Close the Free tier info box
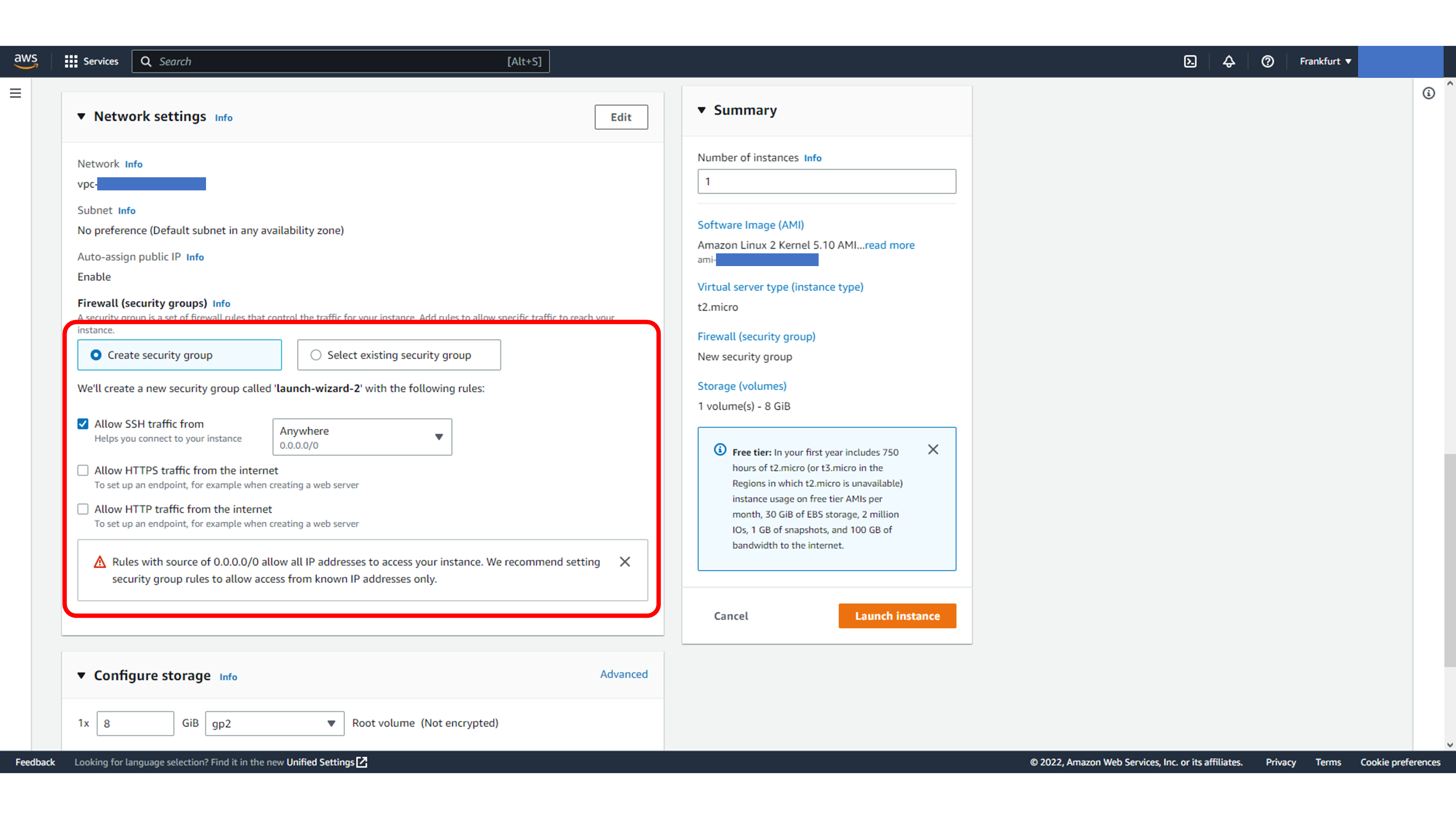The image size is (1456, 819). (x=933, y=449)
